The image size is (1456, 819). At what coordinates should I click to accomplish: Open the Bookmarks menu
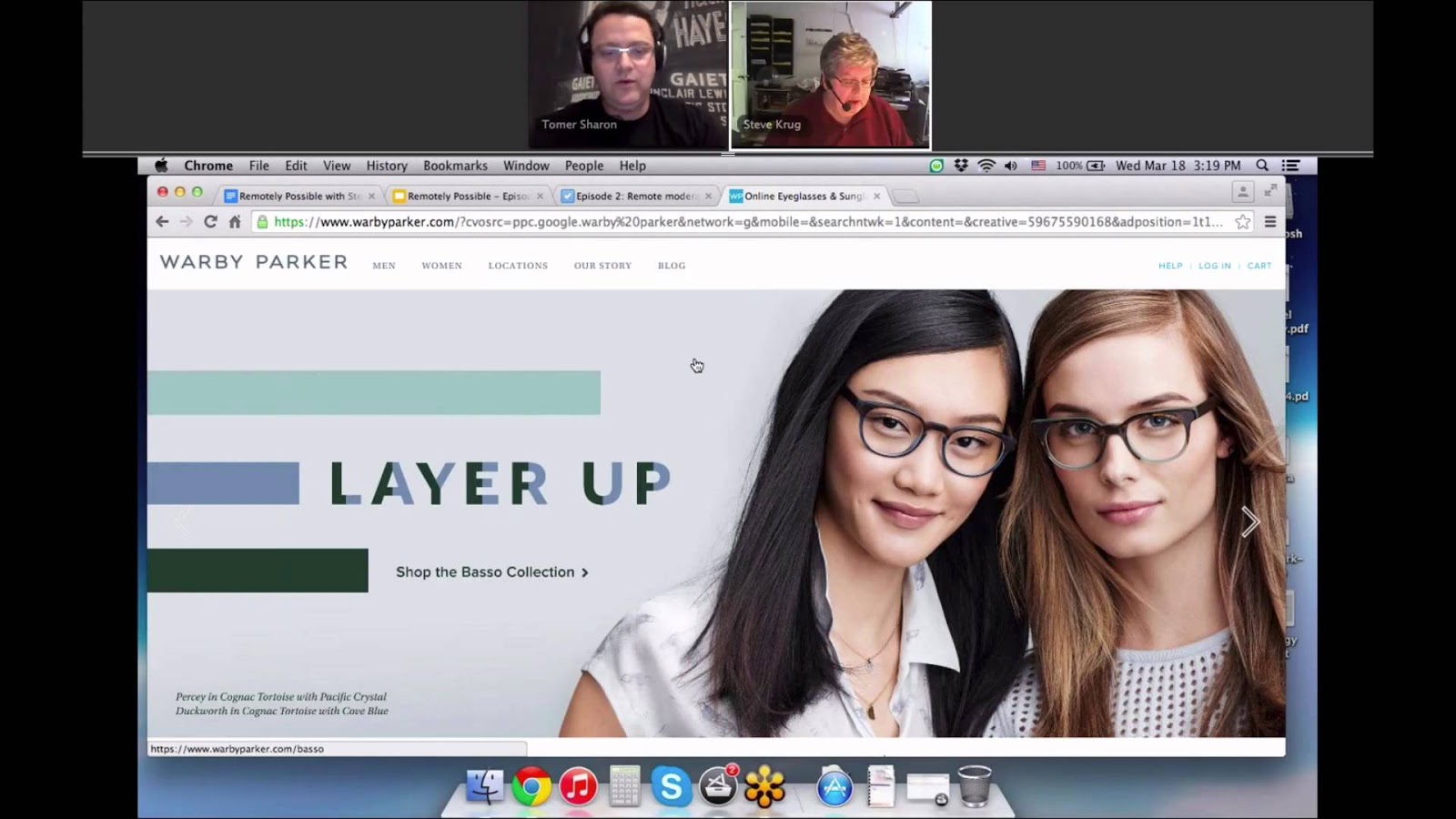click(x=455, y=166)
